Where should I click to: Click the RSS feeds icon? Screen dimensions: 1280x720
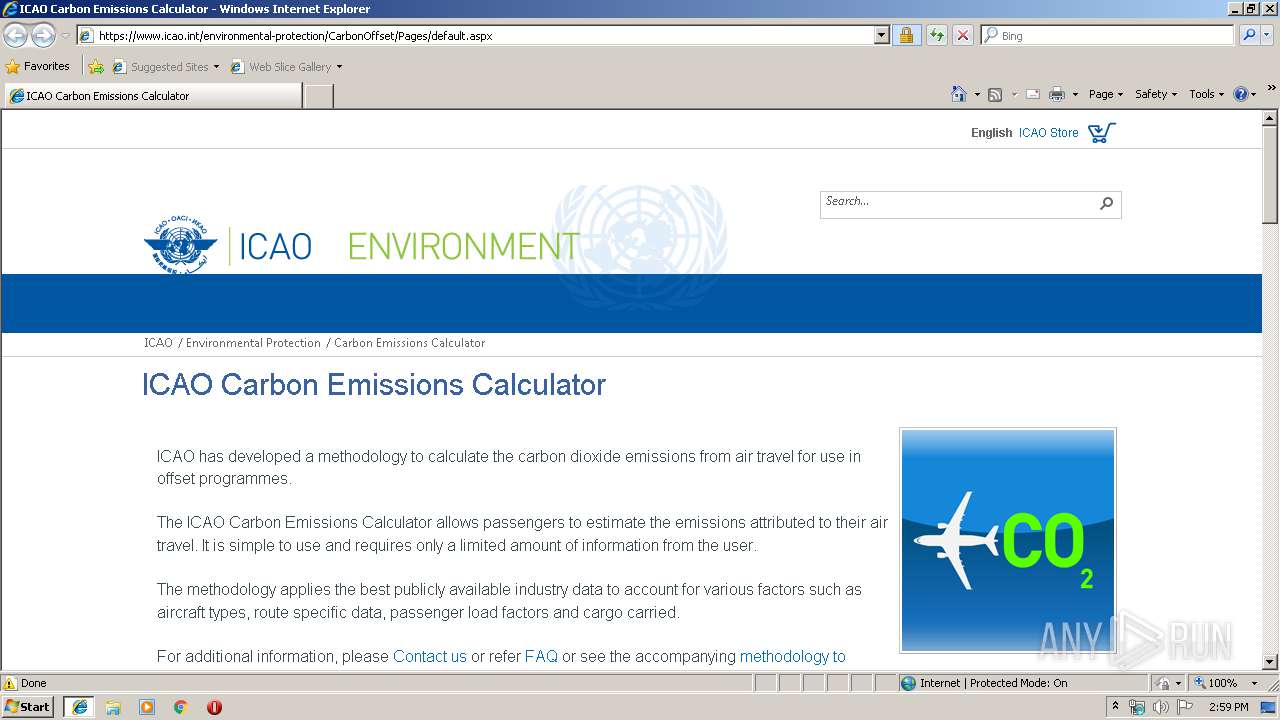coord(995,94)
